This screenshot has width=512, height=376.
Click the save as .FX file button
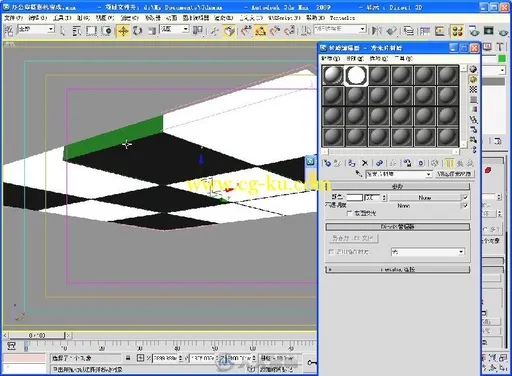pyautogui.click(x=353, y=238)
